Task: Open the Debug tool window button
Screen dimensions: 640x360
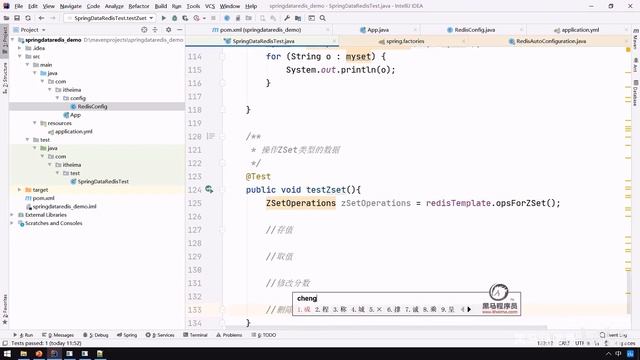Action: (96, 335)
